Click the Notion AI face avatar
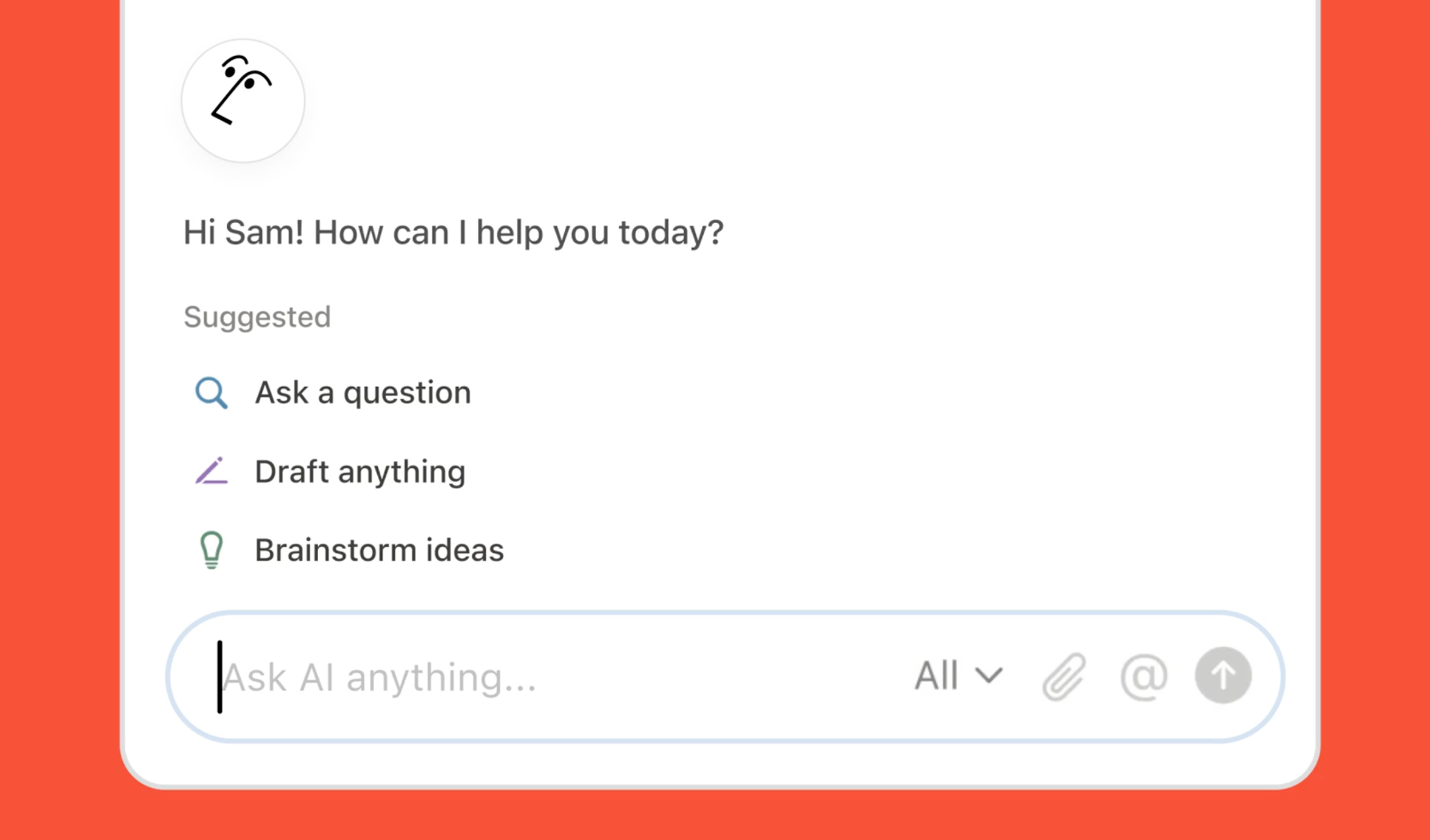The width and height of the screenshot is (1430, 840). coord(243,100)
